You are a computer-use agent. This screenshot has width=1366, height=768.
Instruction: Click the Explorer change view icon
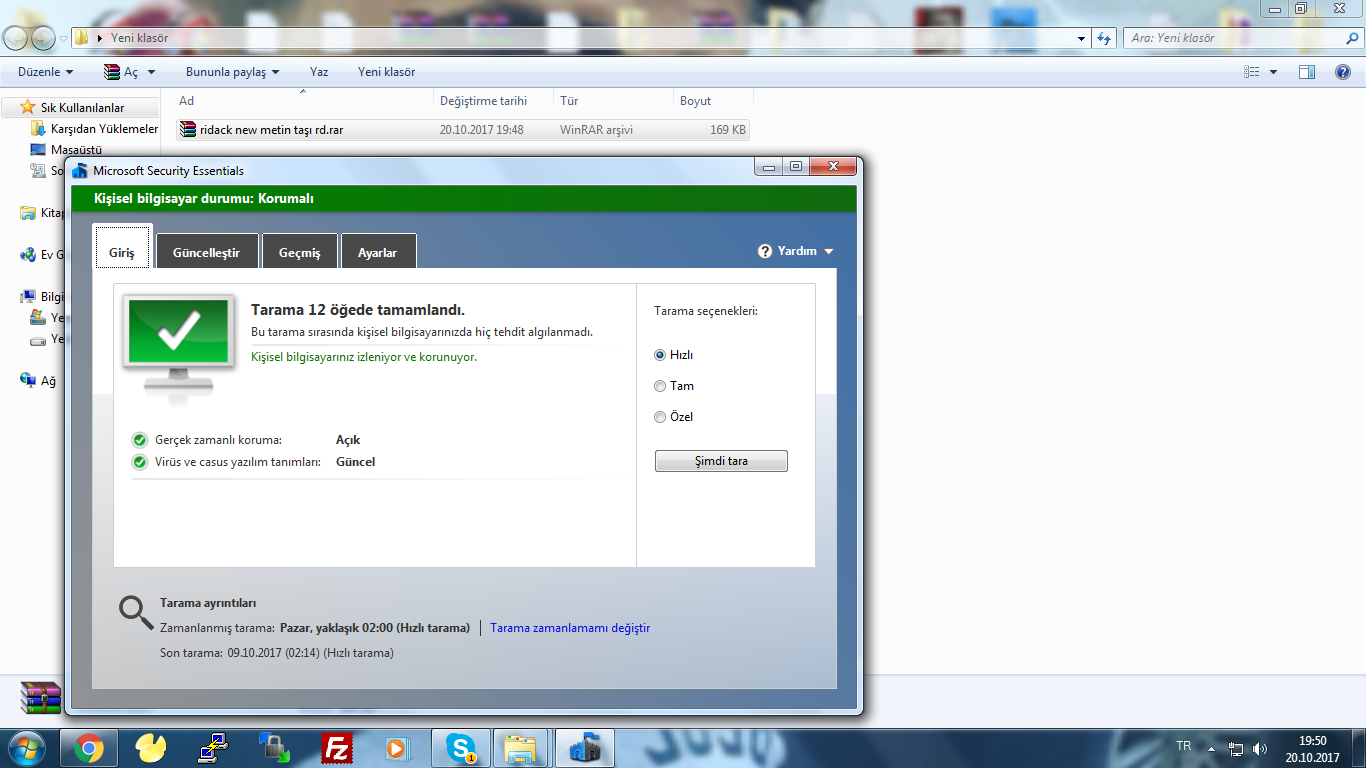(x=1251, y=72)
